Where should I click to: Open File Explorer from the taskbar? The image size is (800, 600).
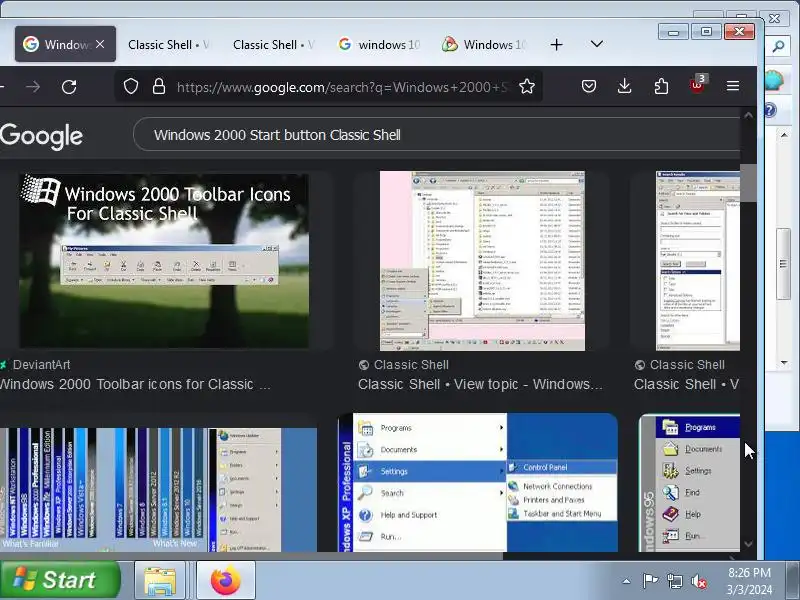(160, 580)
